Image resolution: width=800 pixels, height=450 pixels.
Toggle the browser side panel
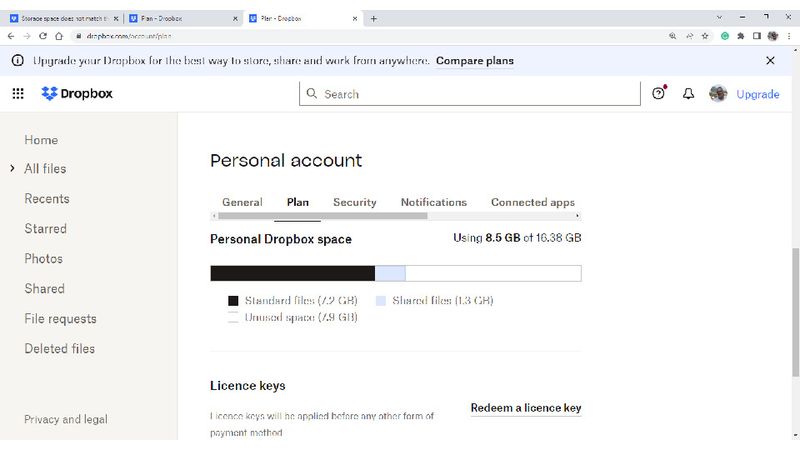(x=757, y=36)
